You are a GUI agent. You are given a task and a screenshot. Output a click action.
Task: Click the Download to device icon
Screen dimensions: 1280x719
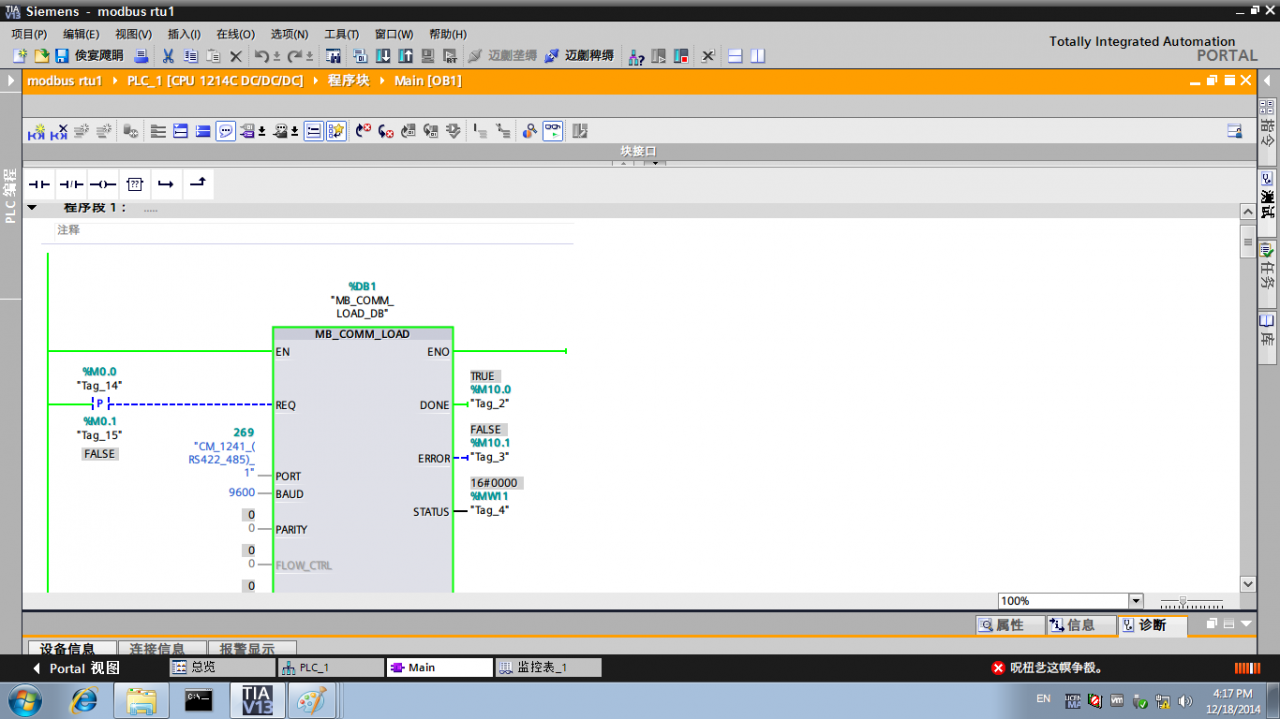tap(382, 56)
